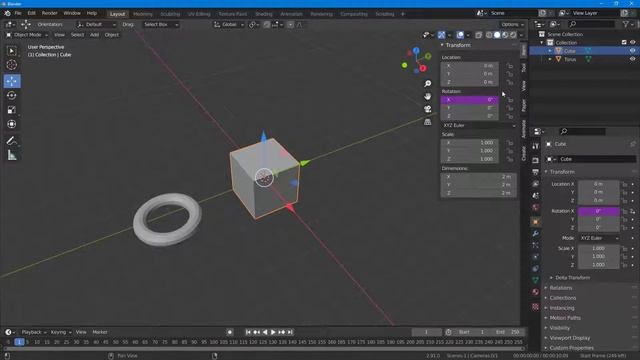Select the Annotate tool

click(x=12, y=141)
